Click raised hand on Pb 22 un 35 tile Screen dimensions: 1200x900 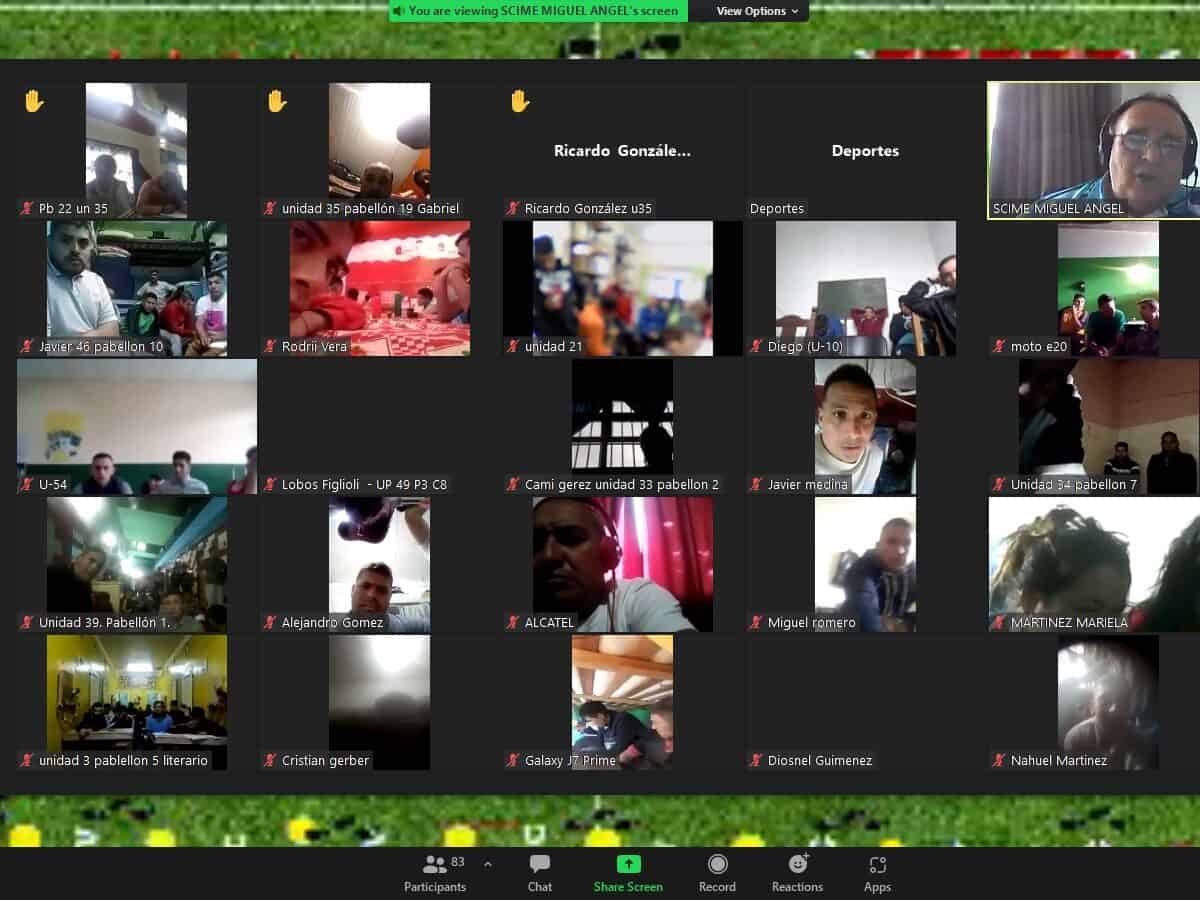34,101
